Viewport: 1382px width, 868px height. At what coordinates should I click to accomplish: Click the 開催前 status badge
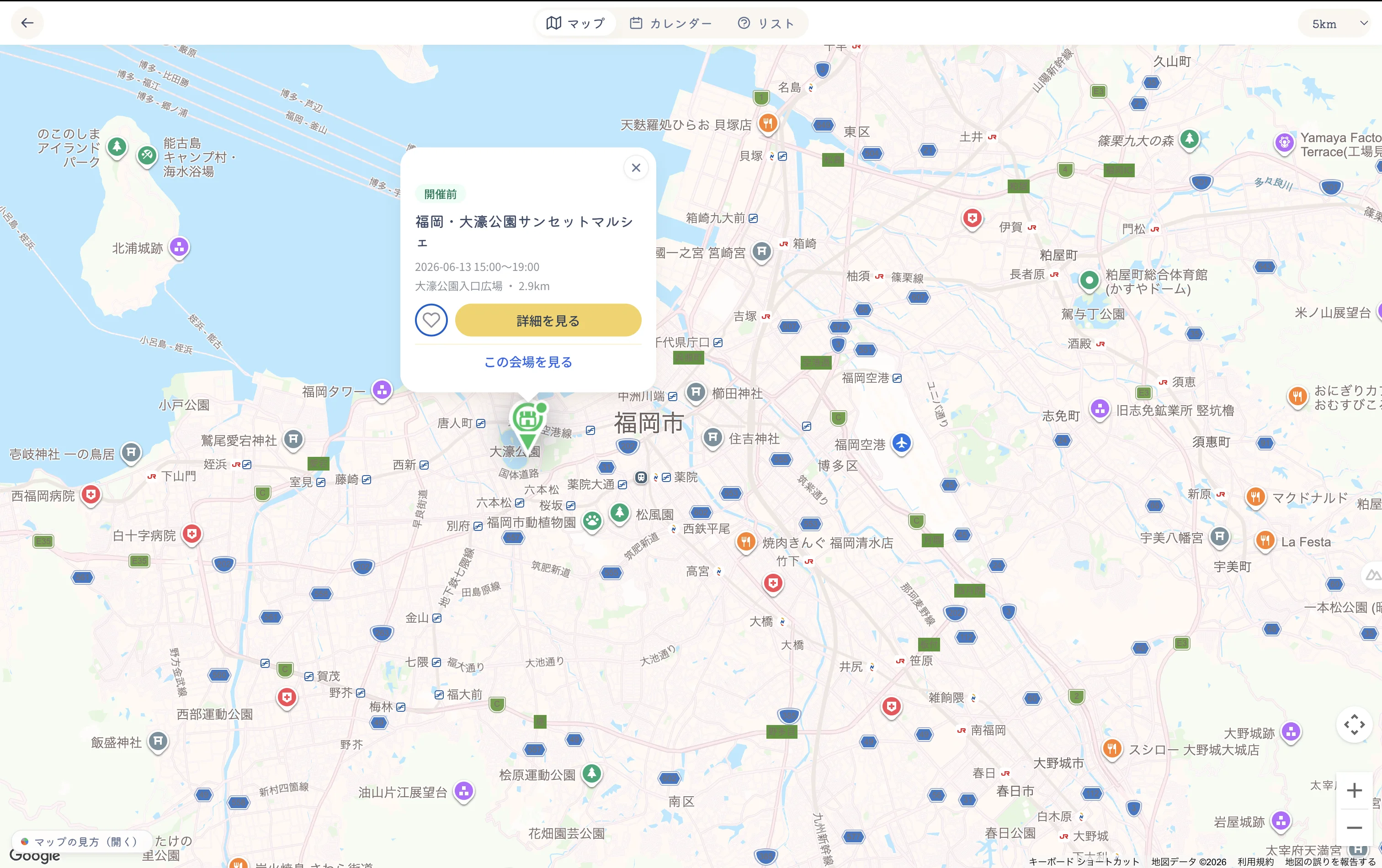[440, 194]
